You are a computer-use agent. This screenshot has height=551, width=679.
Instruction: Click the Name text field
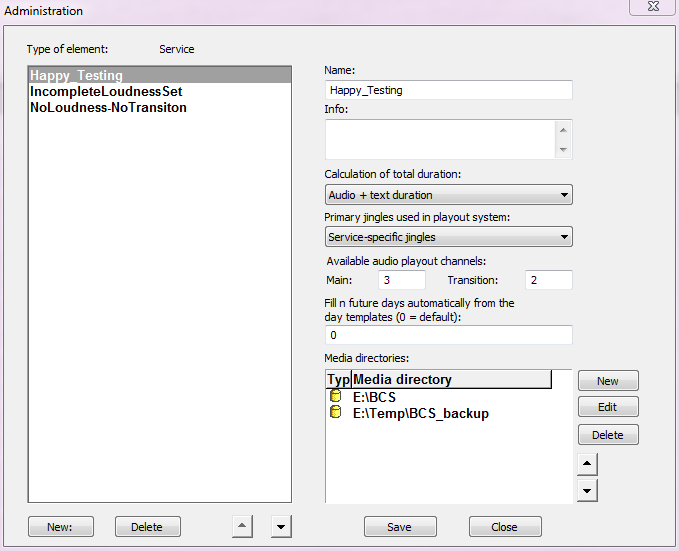click(448, 90)
